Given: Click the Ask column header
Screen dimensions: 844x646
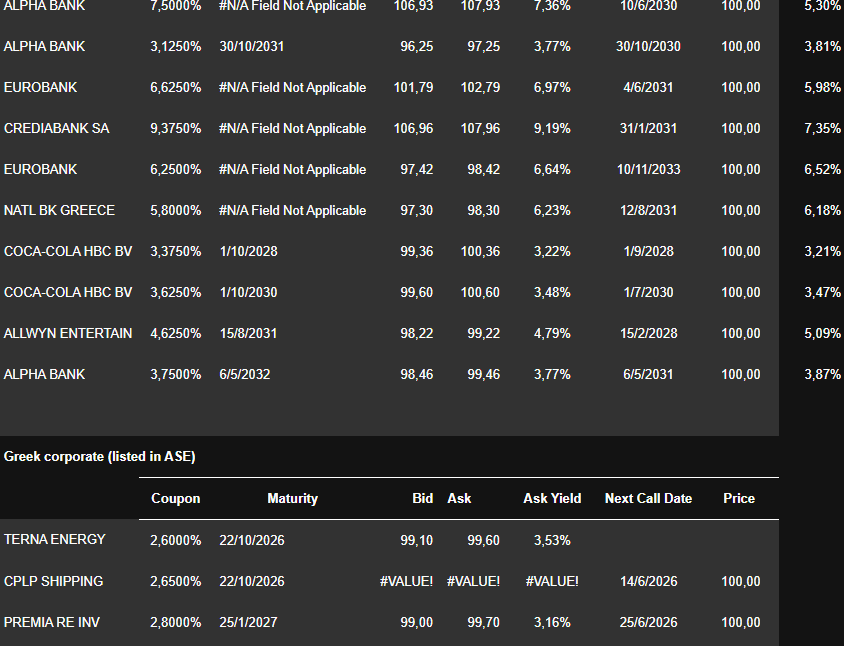Looking at the screenshot, I should coord(459,498).
